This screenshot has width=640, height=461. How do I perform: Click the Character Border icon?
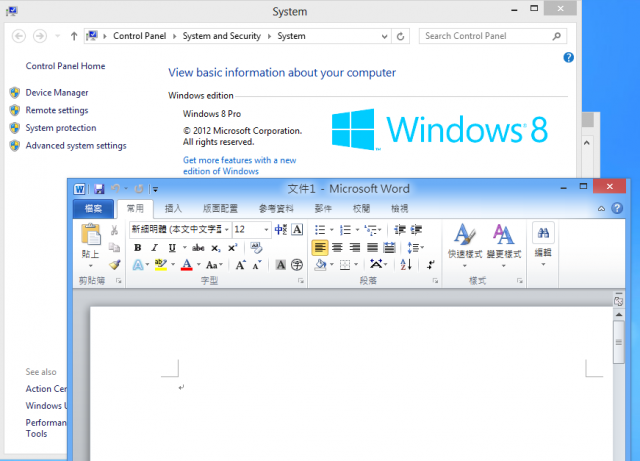(x=298, y=229)
